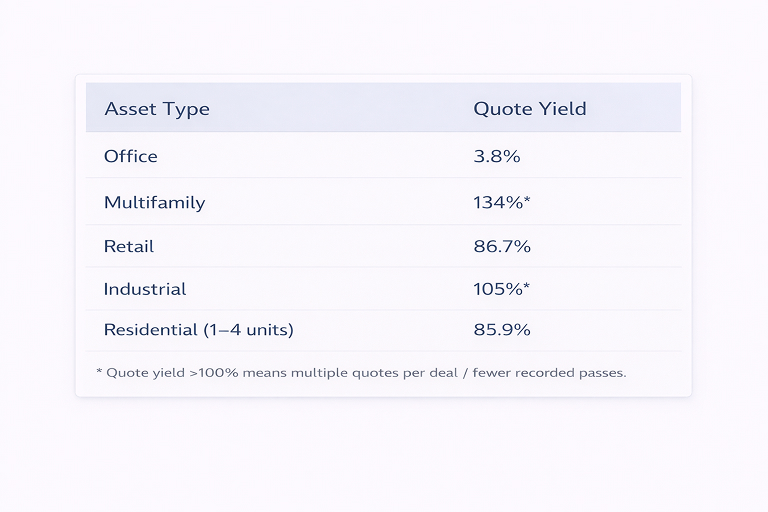
Task: Select the Multifamily row label
Action: 154,202
